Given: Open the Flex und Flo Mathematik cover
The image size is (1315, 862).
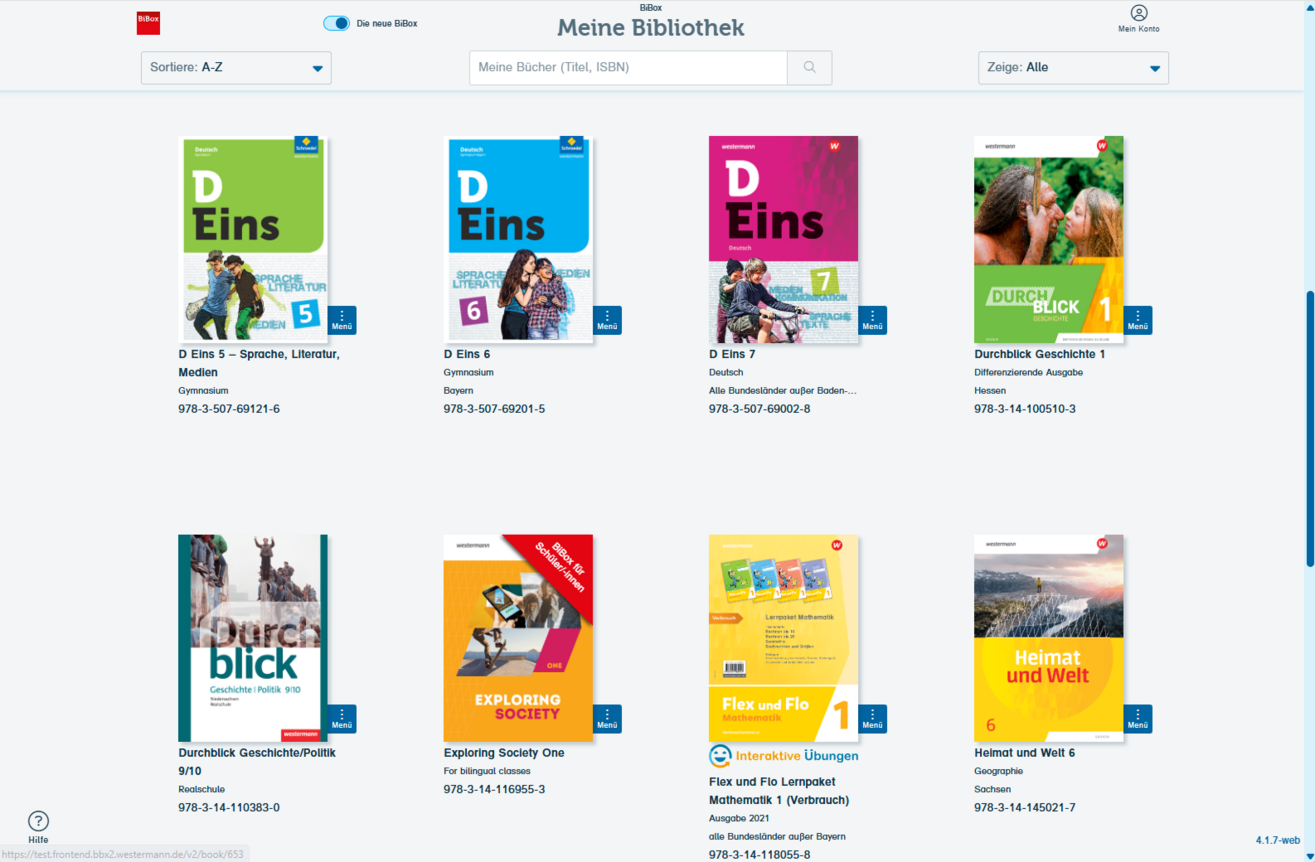Looking at the screenshot, I should click(x=783, y=638).
